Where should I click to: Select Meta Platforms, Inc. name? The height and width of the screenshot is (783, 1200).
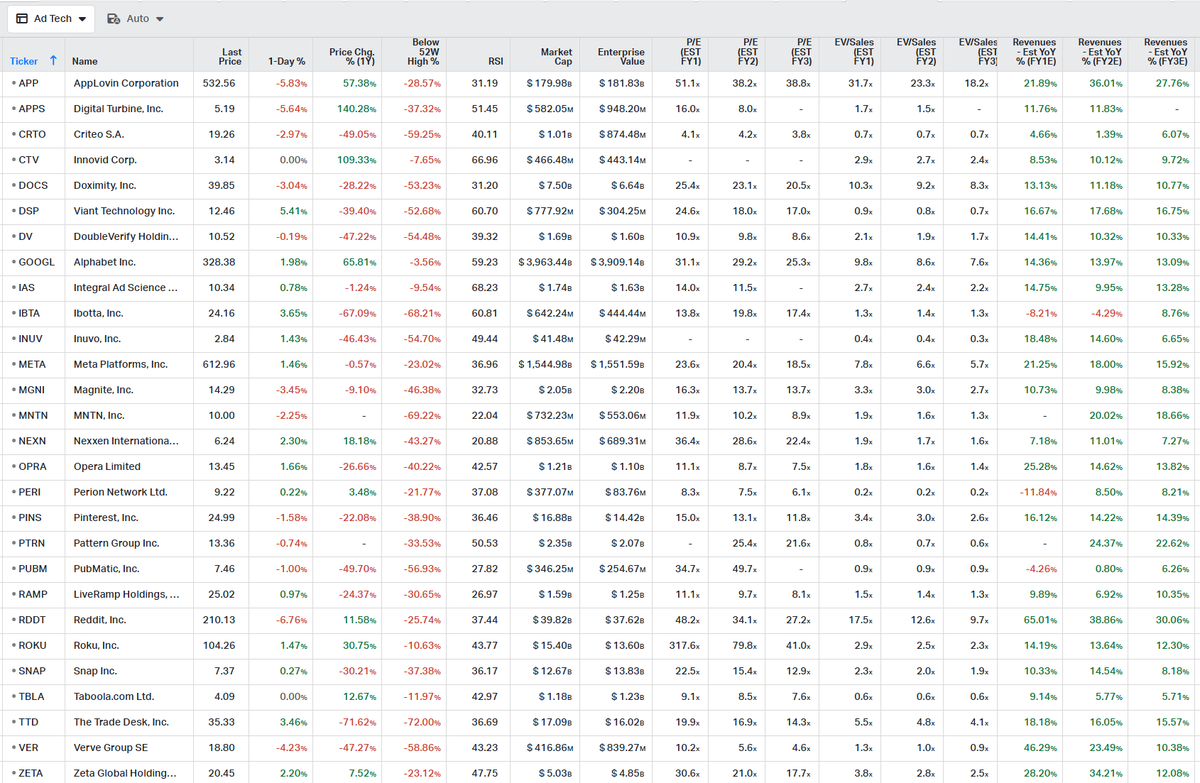pos(120,364)
